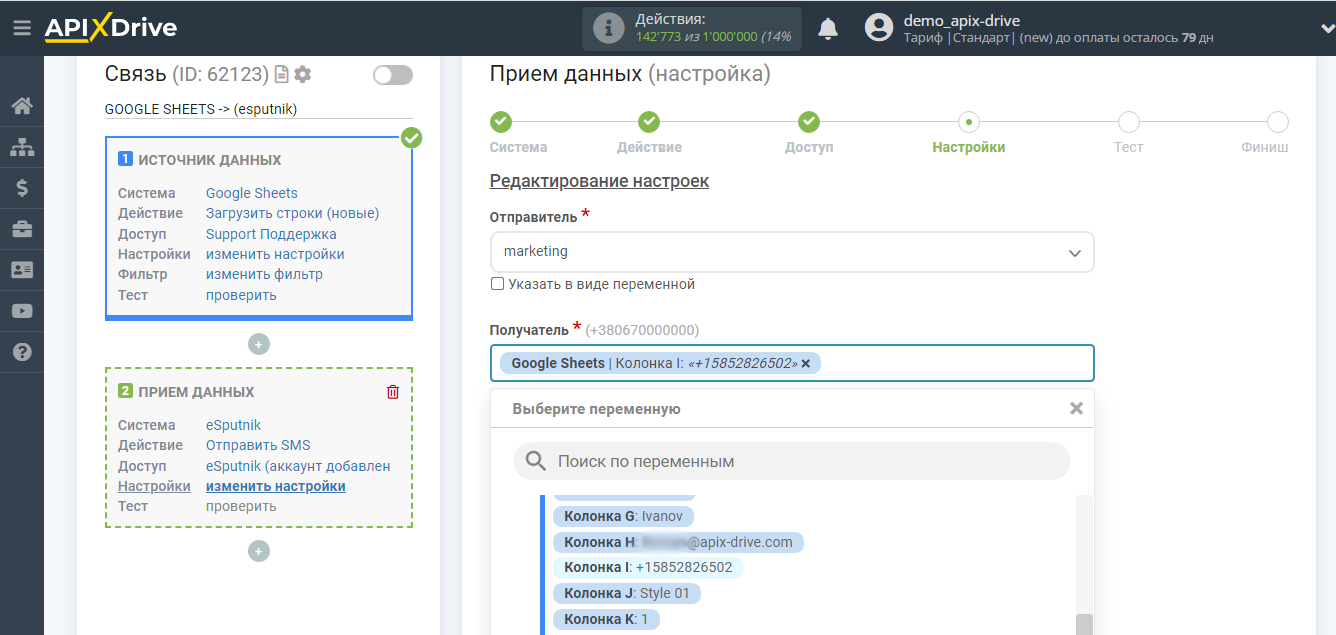Viewport: 1336px width, 635px height.
Task: Select variable 'Колонка K: 1'
Action: (x=606, y=619)
